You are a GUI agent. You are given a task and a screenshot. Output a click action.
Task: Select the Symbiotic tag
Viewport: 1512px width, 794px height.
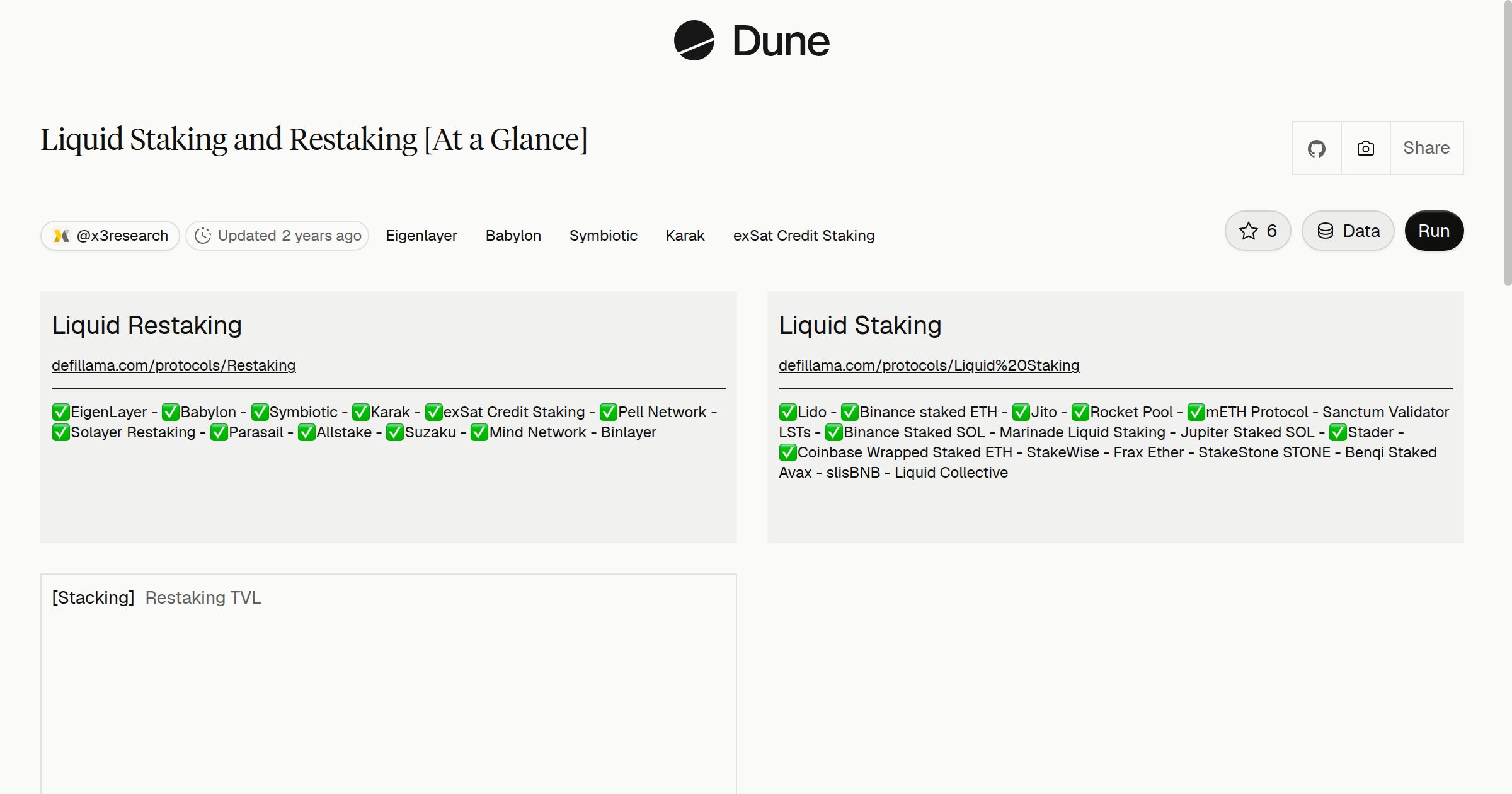604,236
